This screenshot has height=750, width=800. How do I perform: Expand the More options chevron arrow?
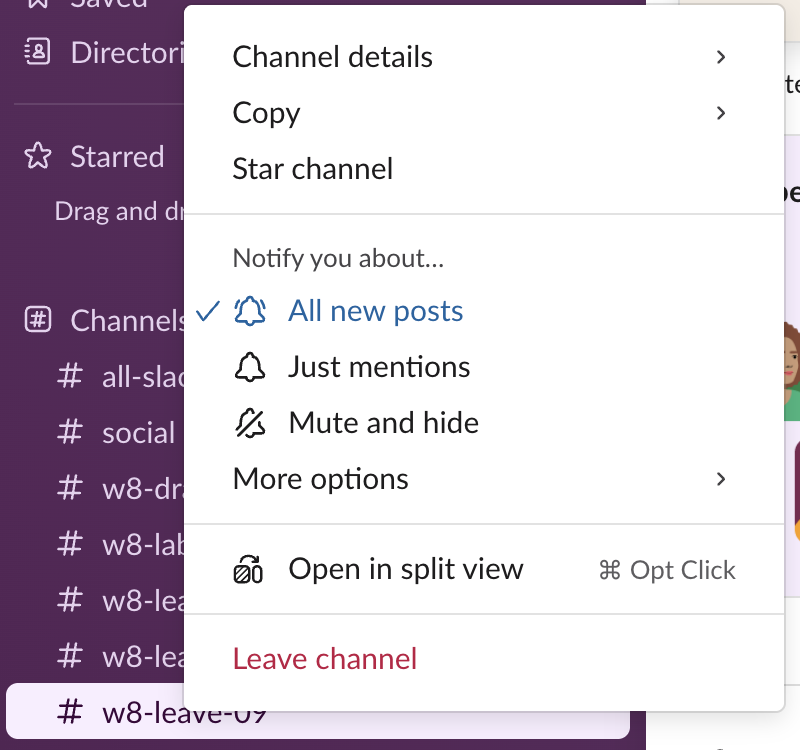coord(720,479)
